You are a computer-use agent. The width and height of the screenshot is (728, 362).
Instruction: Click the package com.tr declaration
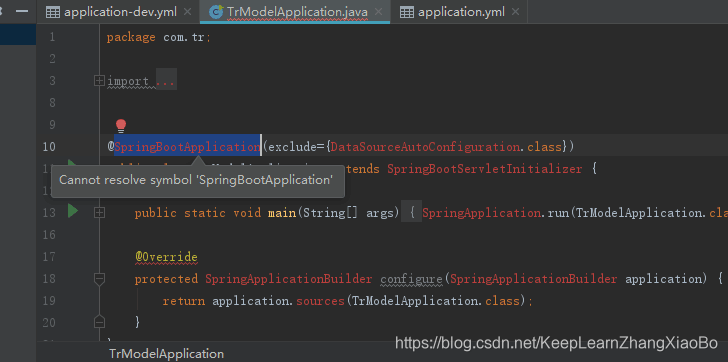(159, 38)
